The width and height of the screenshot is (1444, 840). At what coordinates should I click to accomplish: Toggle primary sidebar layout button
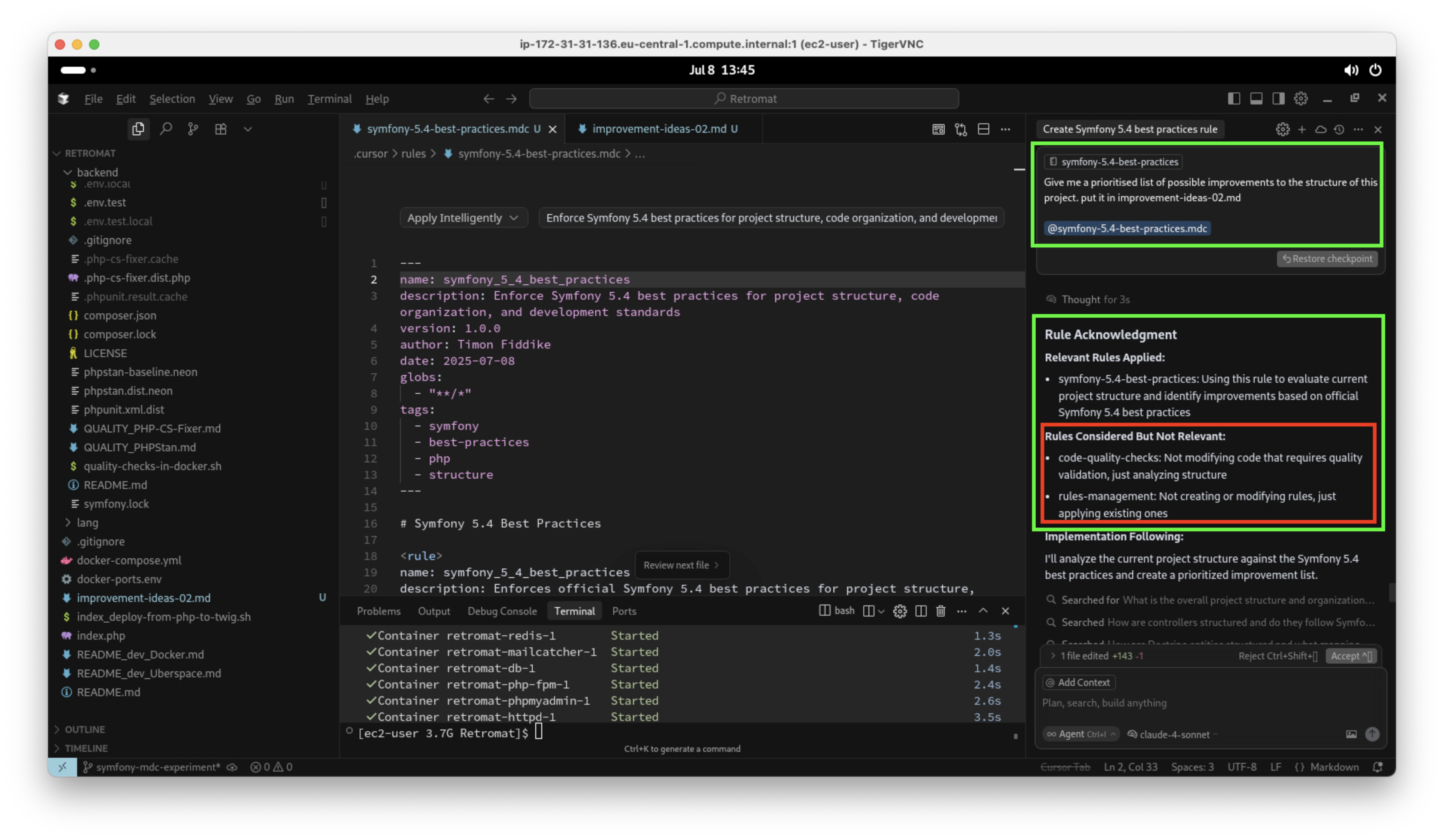[1234, 98]
